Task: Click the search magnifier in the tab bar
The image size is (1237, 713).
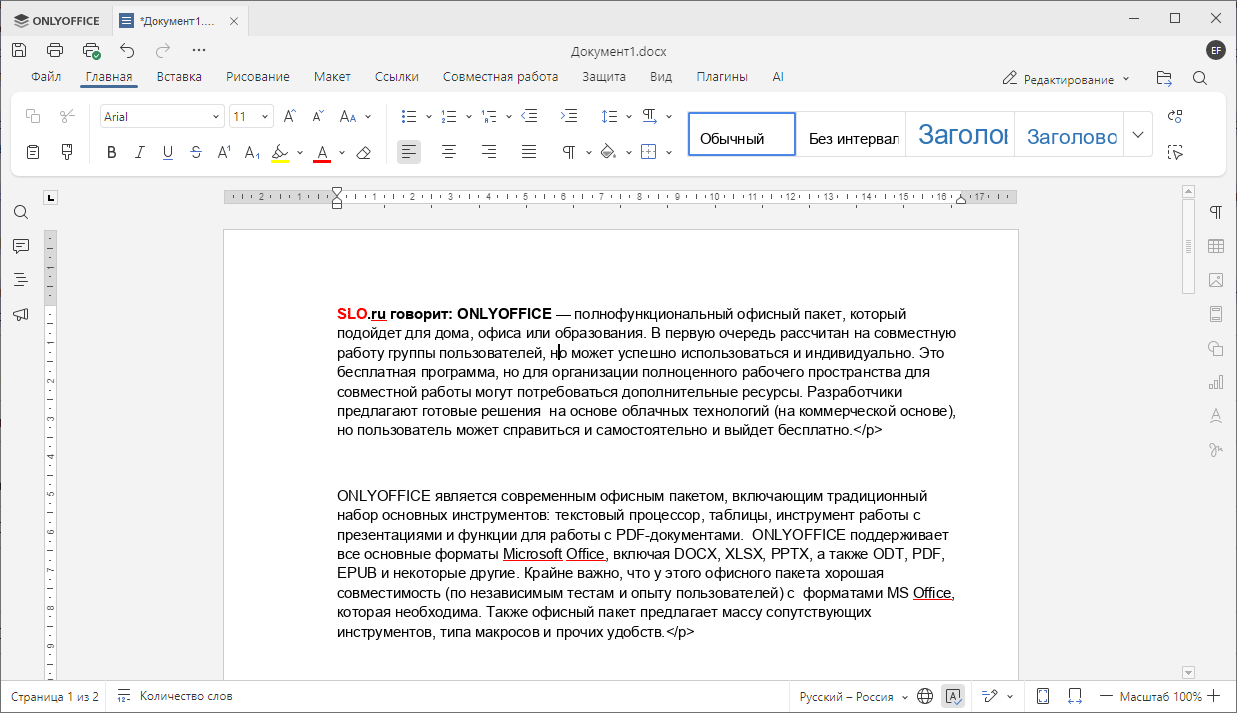Action: point(1200,78)
